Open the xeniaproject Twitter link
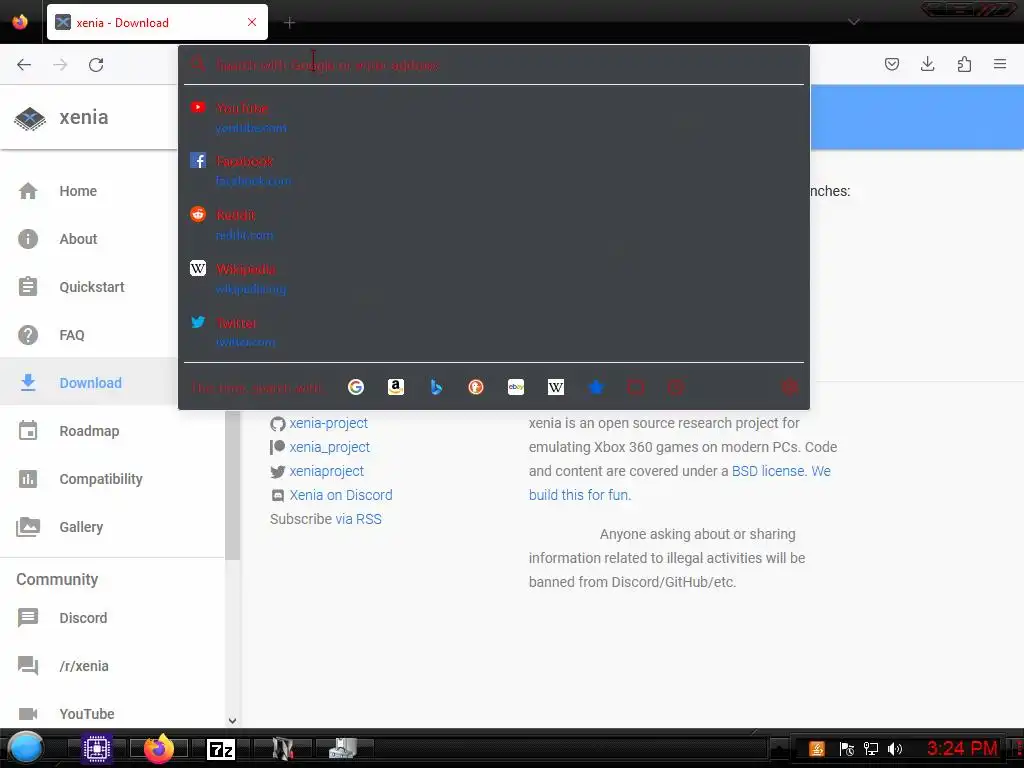The image size is (1024, 768). click(327, 471)
